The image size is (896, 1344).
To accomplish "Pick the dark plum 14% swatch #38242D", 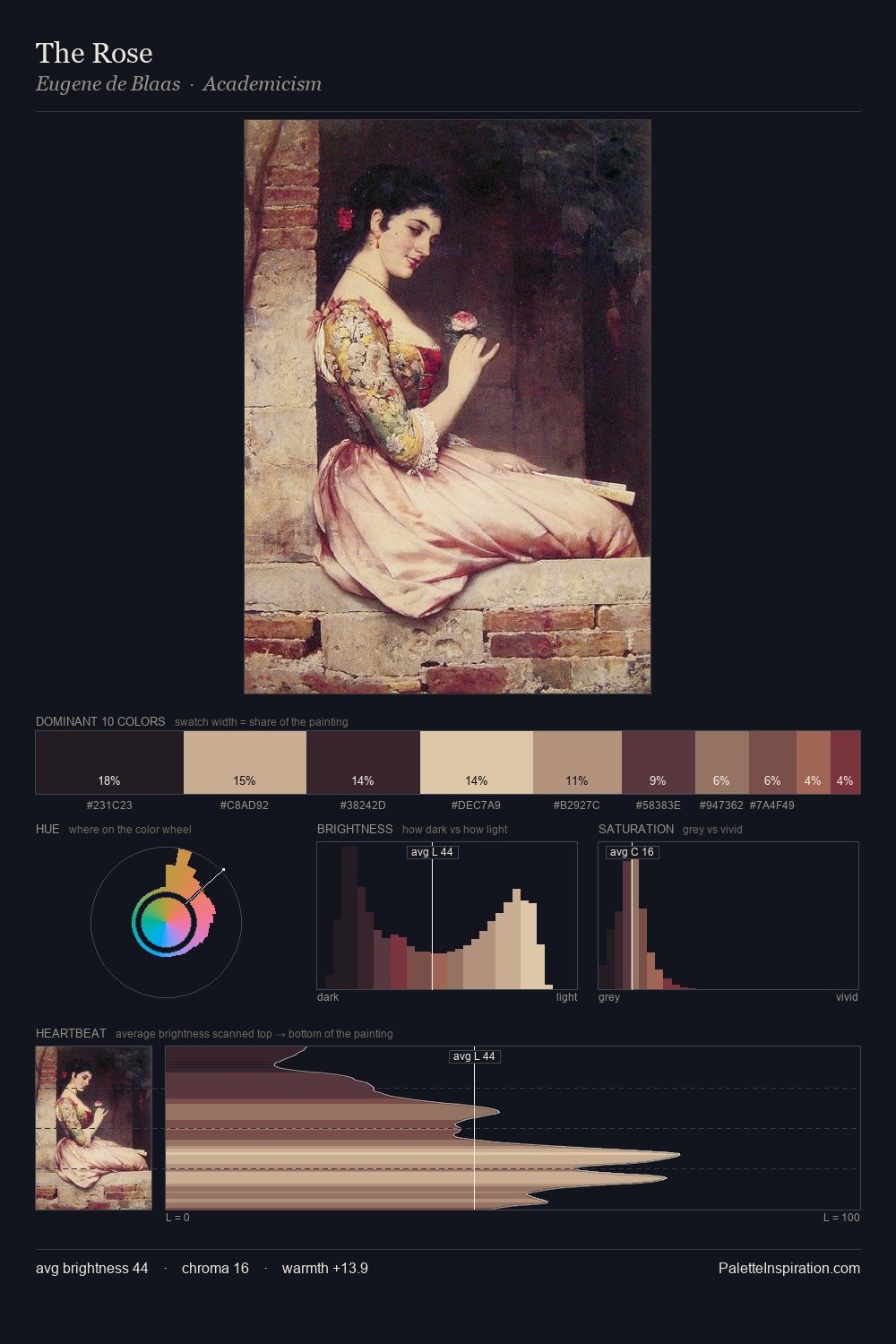I will click(363, 762).
